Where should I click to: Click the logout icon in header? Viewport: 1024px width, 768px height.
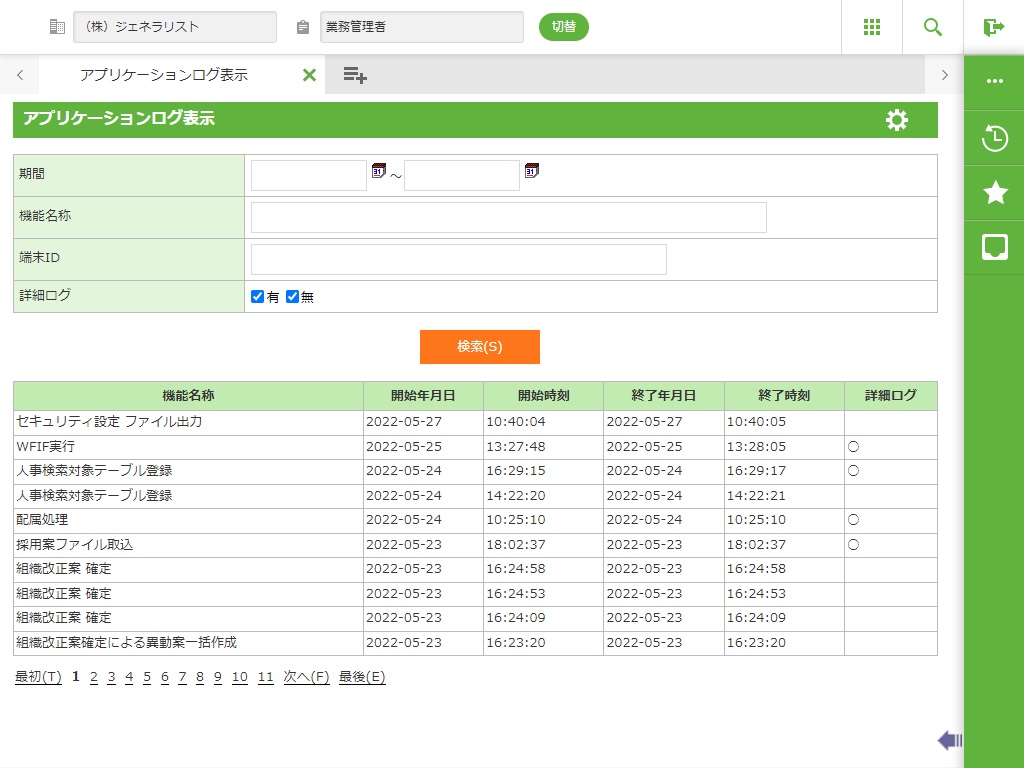tap(993, 27)
